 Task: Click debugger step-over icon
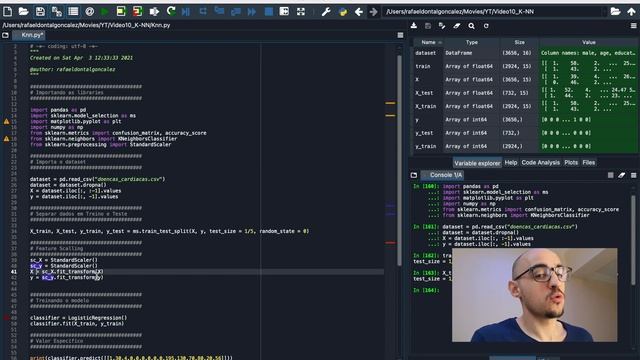point(203,11)
